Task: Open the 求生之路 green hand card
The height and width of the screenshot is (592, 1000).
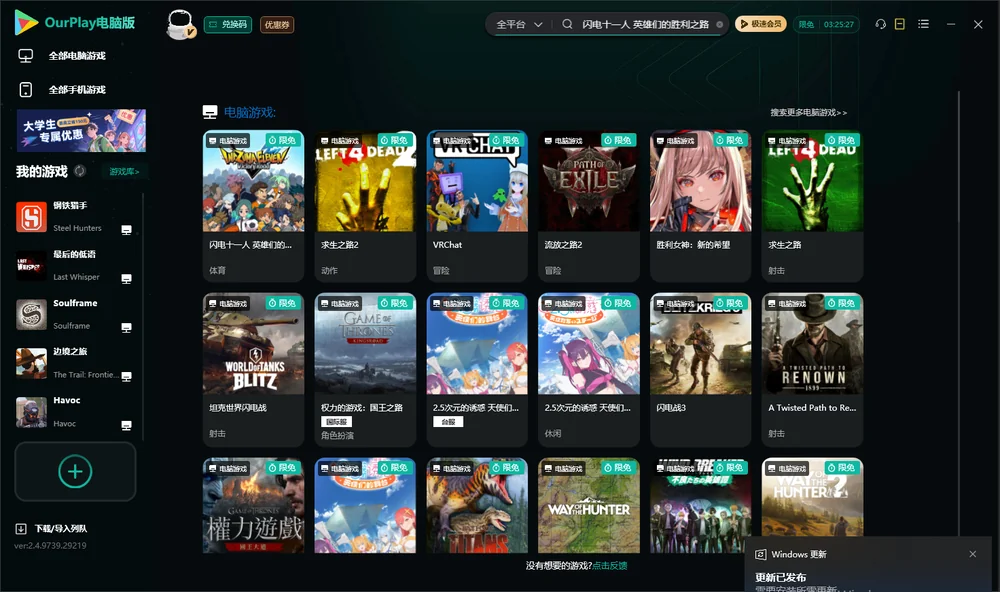Action: coord(812,206)
